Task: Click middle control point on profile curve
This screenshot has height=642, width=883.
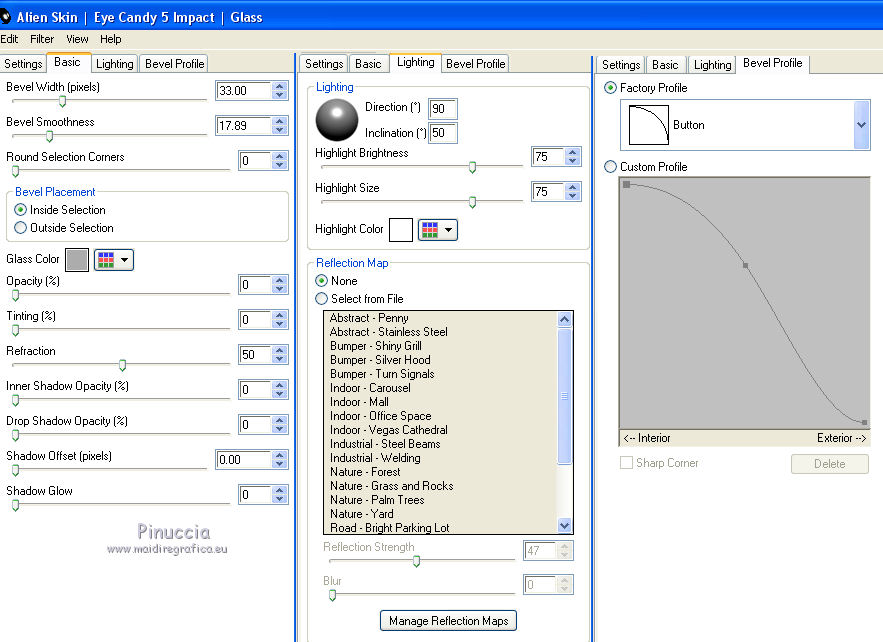Action: (x=746, y=265)
